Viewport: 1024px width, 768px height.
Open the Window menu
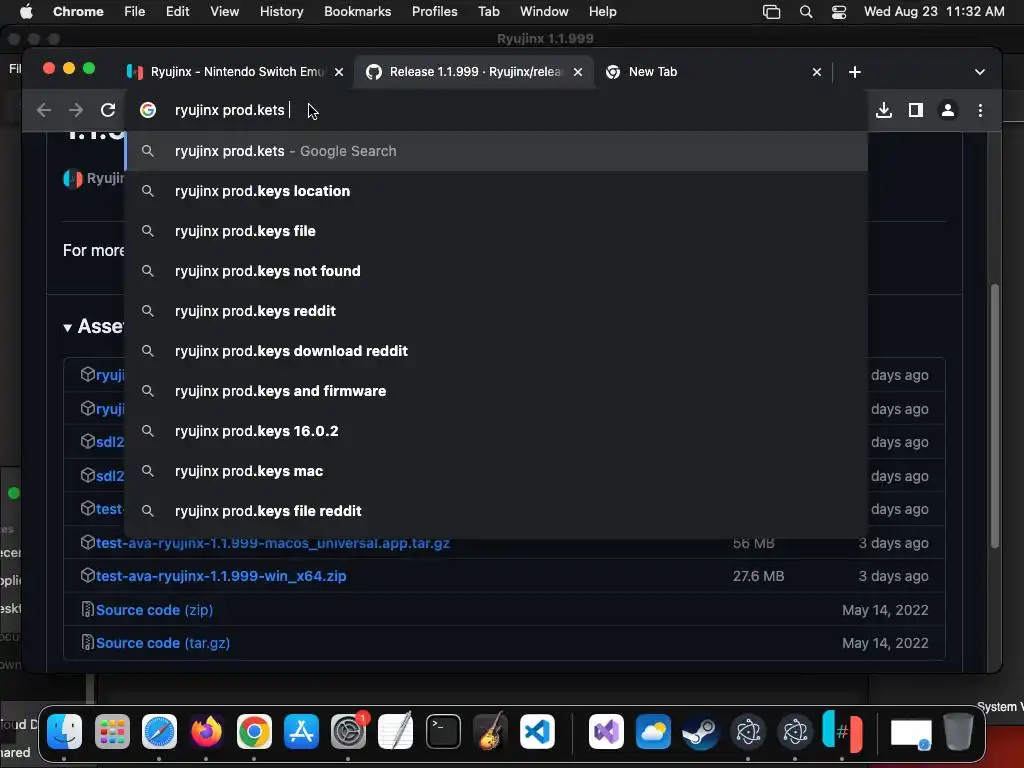pos(544,11)
